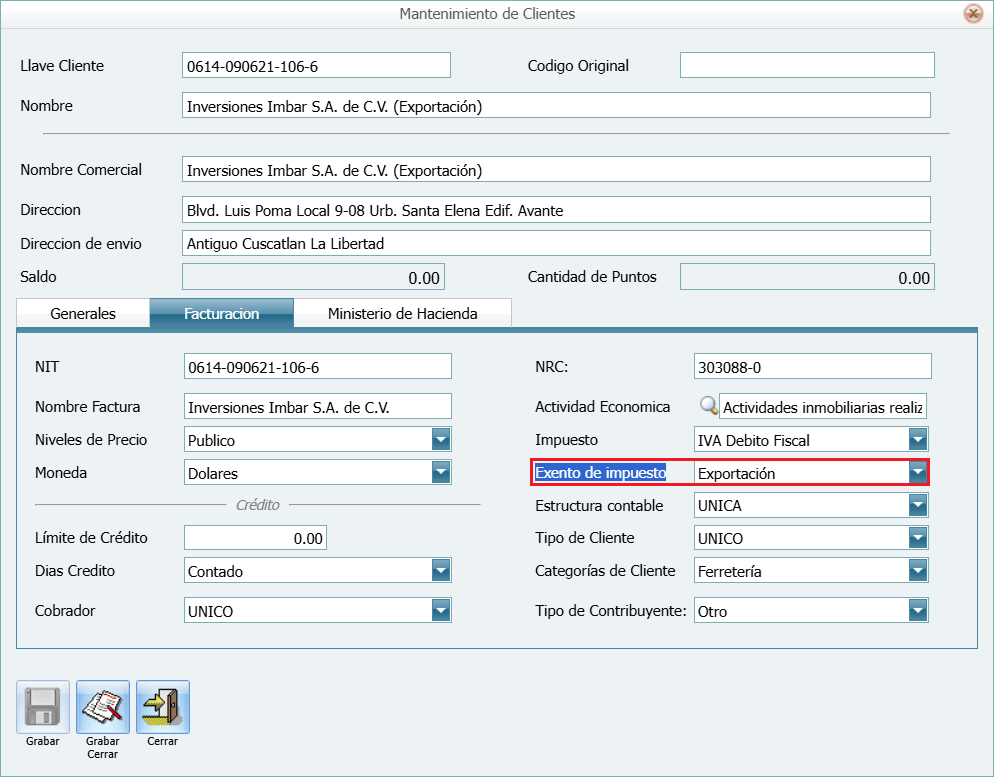Open the Dias Credito dropdown

click(441, 571)
